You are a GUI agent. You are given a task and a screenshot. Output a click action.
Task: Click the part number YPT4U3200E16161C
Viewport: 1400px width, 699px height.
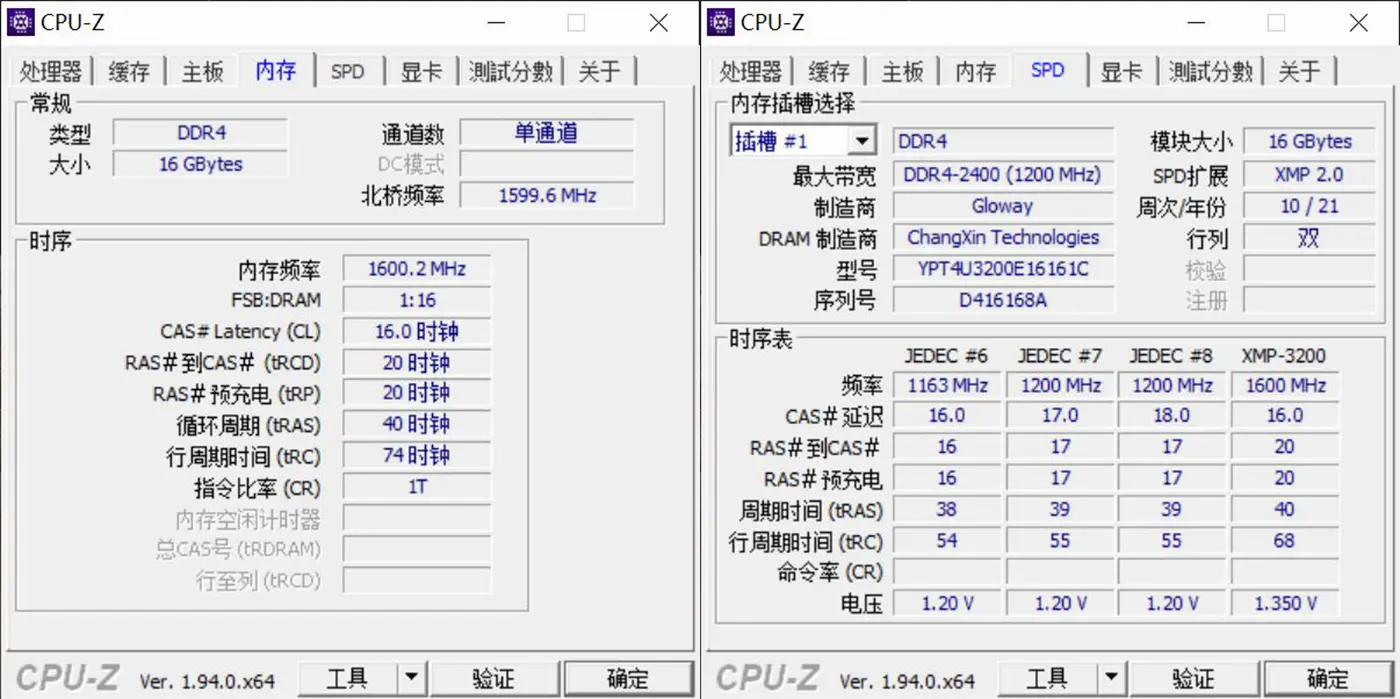[1003, 269]
